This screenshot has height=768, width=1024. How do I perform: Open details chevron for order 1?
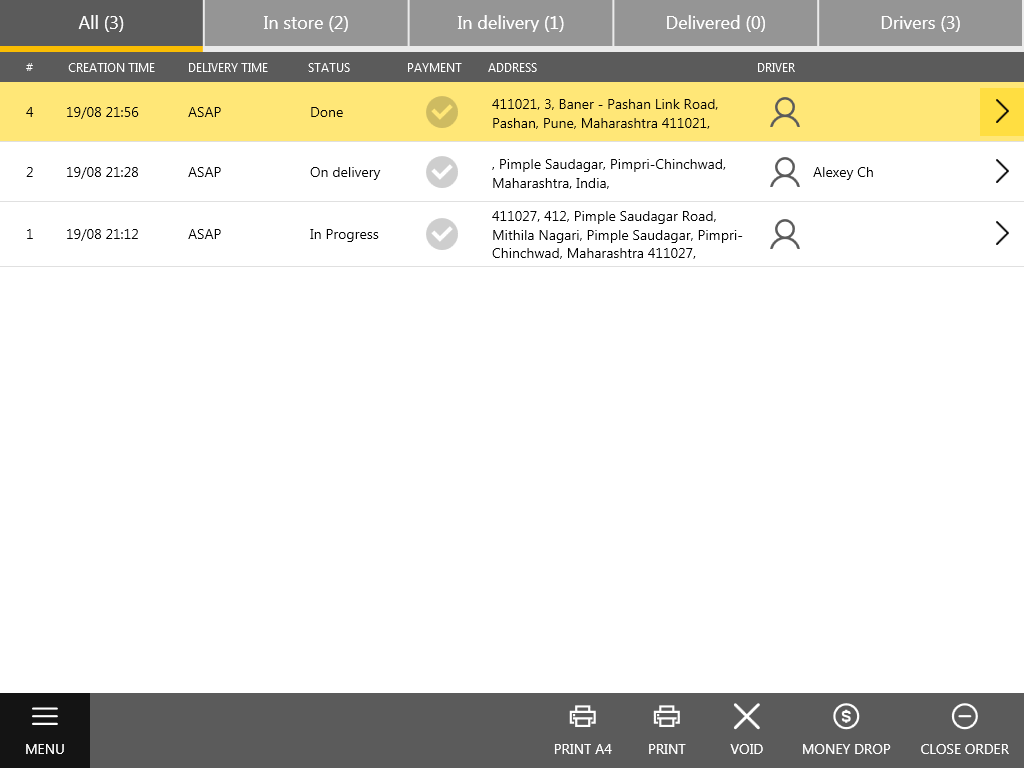pyautogui.click(x=1002, y=233)
